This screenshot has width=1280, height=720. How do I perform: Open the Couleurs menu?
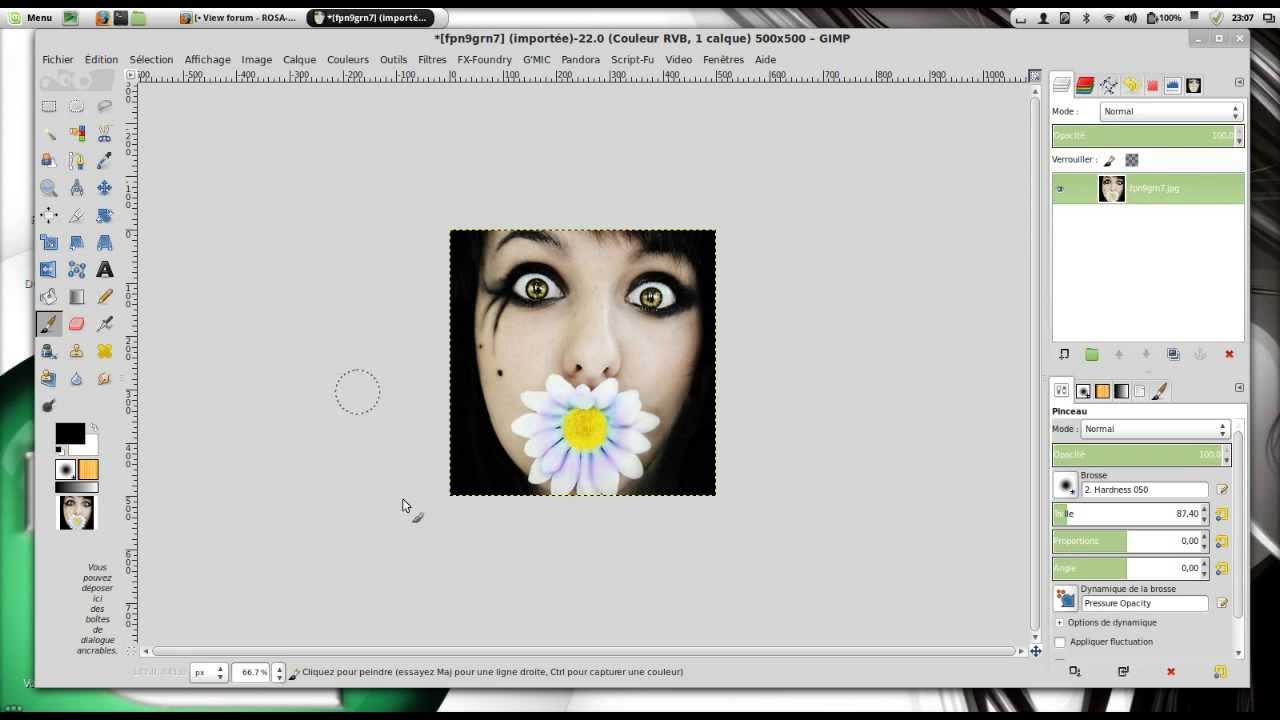point(348,59)
